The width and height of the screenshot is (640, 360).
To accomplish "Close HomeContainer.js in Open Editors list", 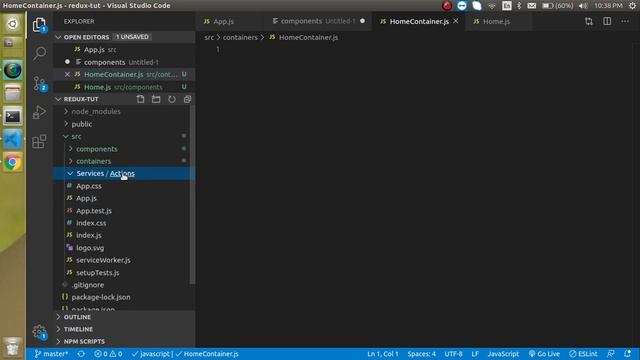I will pyautogui.click(x=67, y=74).
